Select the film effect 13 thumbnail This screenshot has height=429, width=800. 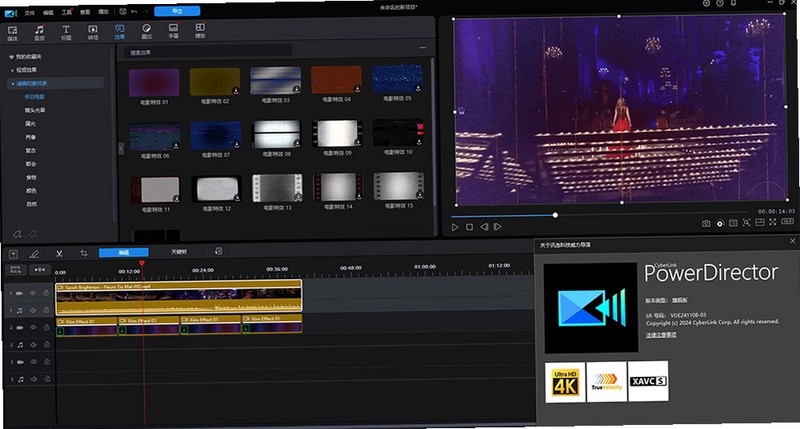pyautogui.click(x=278, y=188)
